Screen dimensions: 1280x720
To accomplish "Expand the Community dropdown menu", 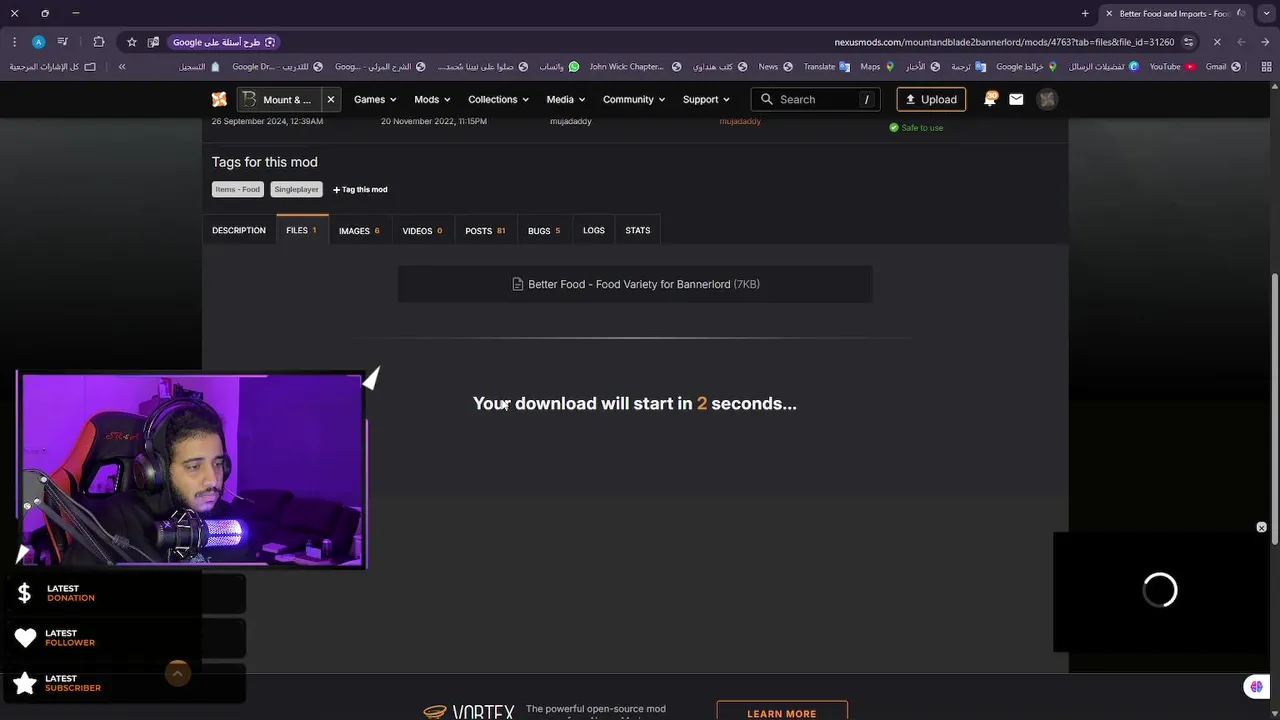I will point(634,99).
